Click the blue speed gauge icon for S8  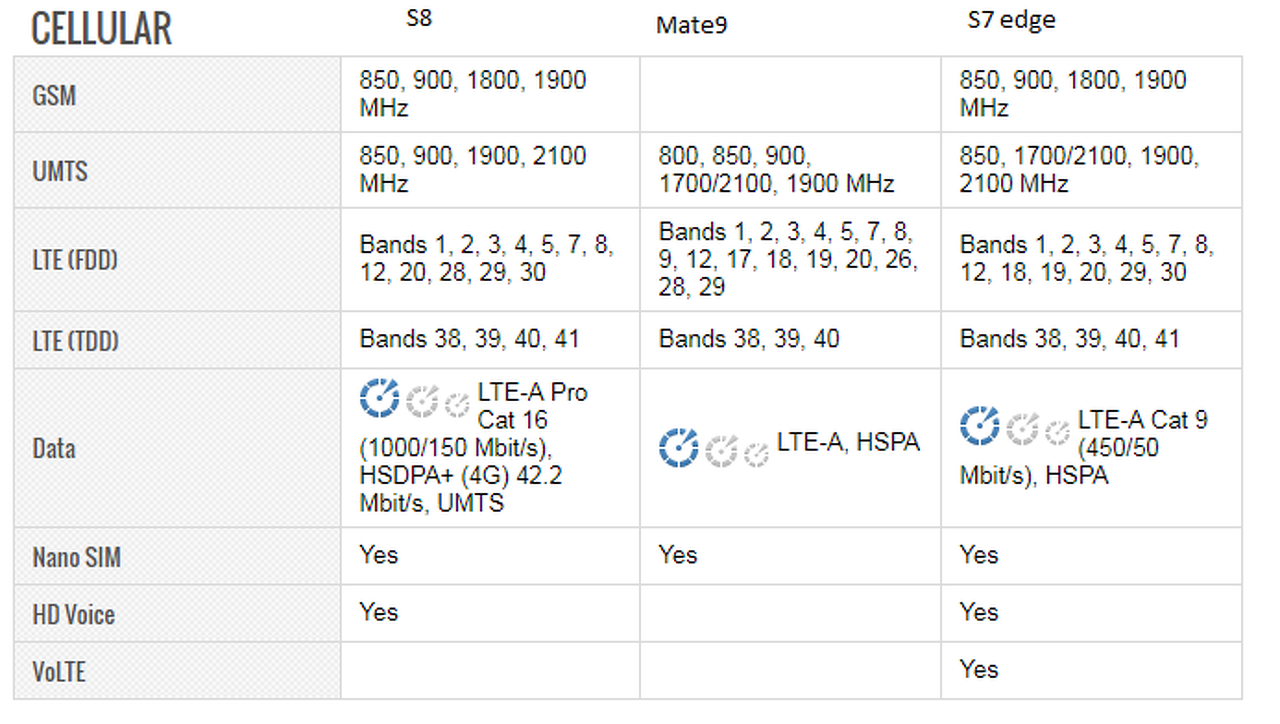tap(379, 398)
